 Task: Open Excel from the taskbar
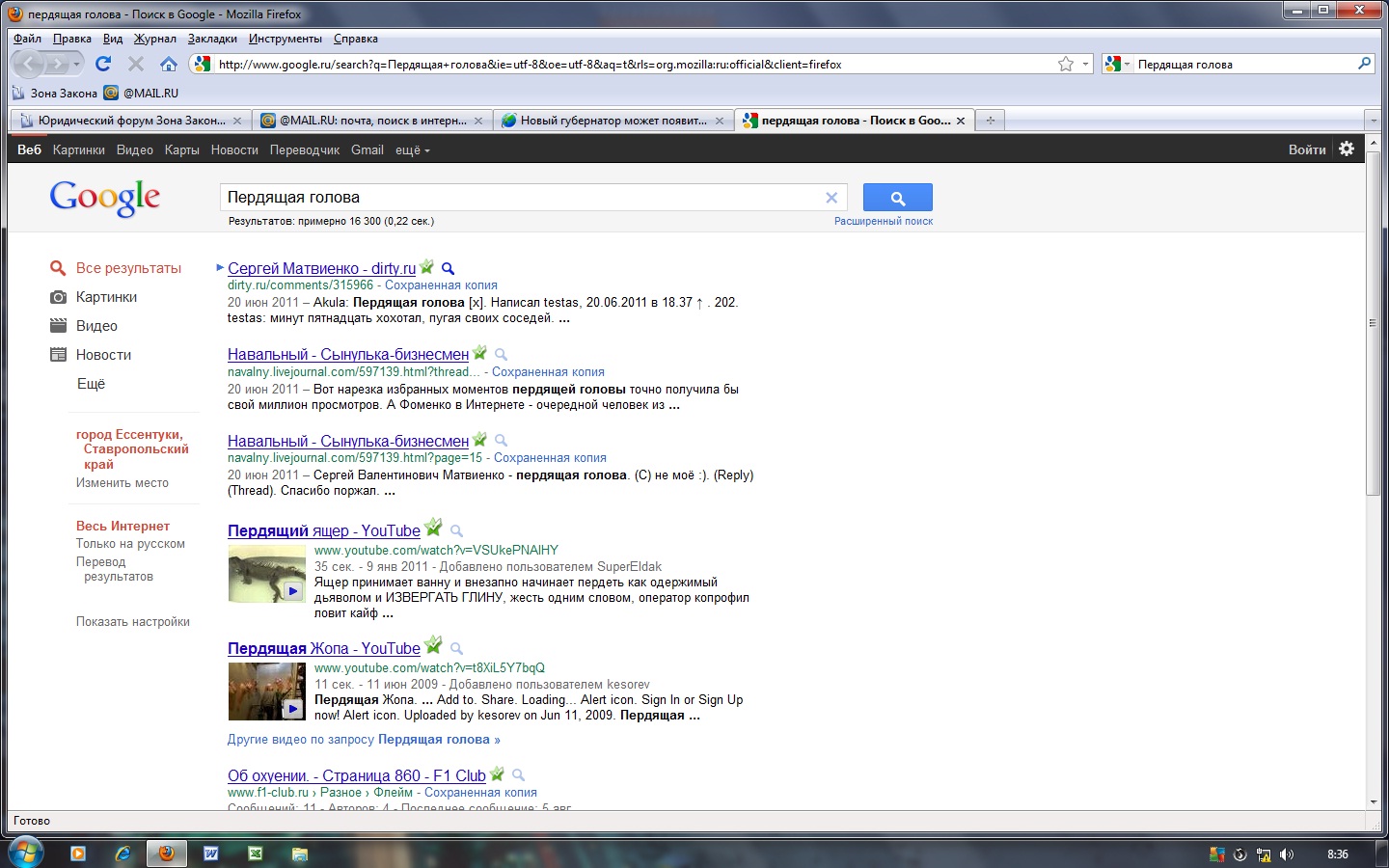(x=256, y=854)
